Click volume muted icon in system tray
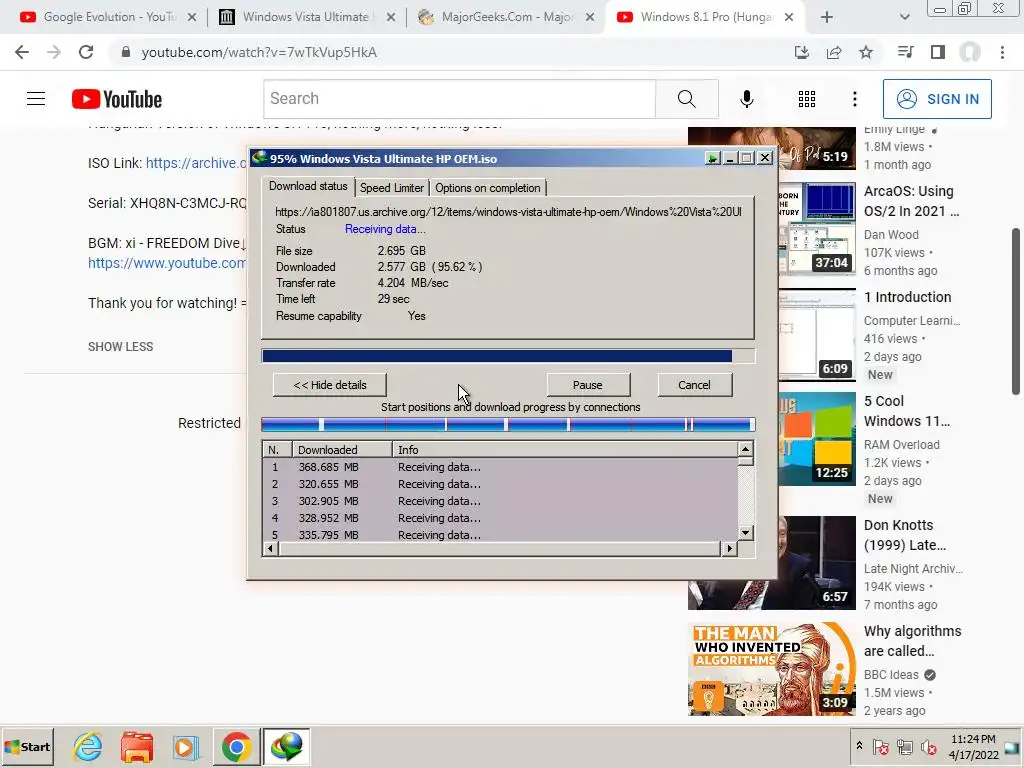This screenshot has height=768, width=1024. click(x=928, y=746)
